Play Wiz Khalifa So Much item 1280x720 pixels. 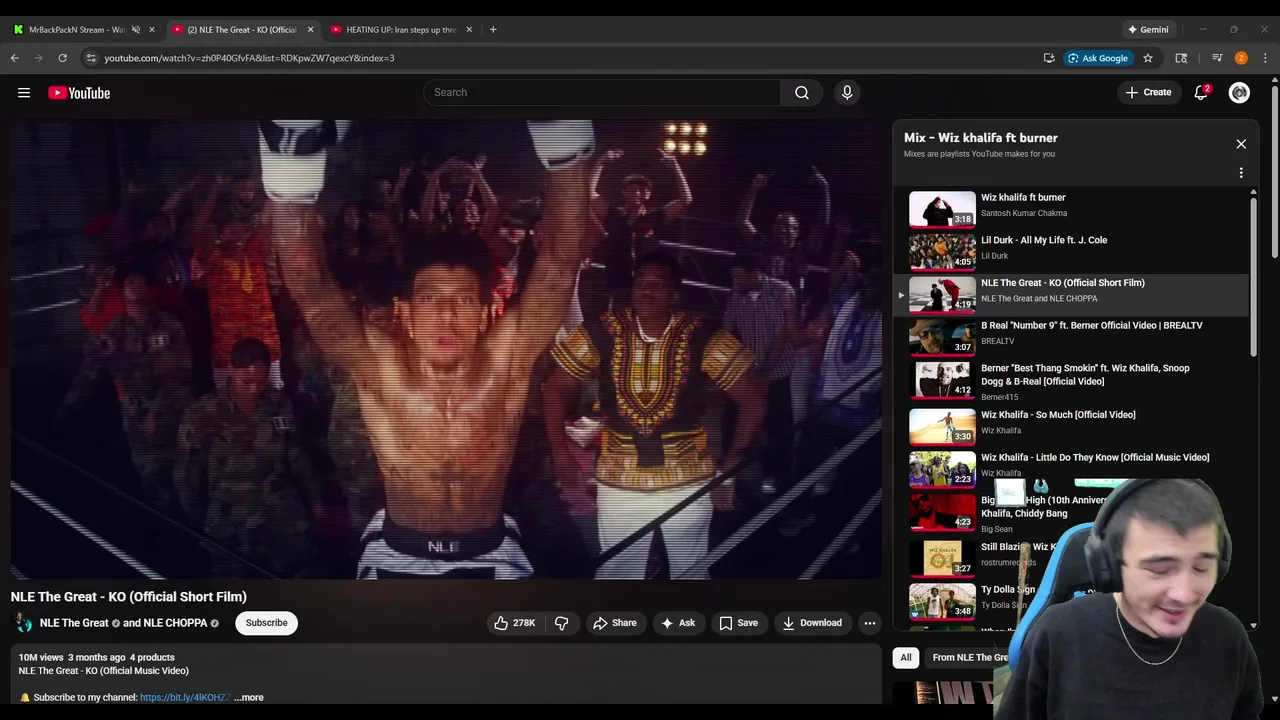pyautogui.click(x=1070, y=426)
